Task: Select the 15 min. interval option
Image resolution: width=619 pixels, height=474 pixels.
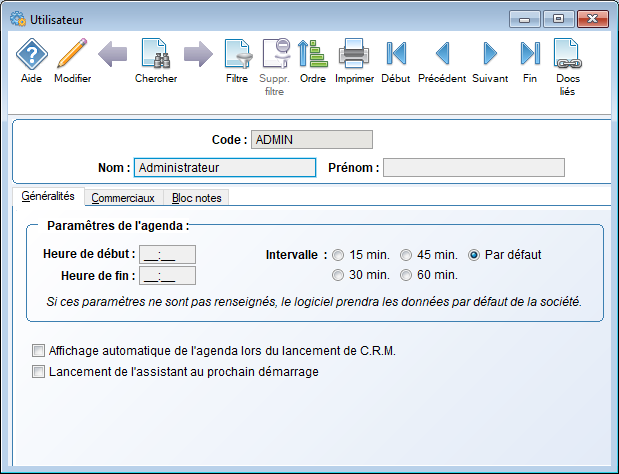Action: click(339, 255)
